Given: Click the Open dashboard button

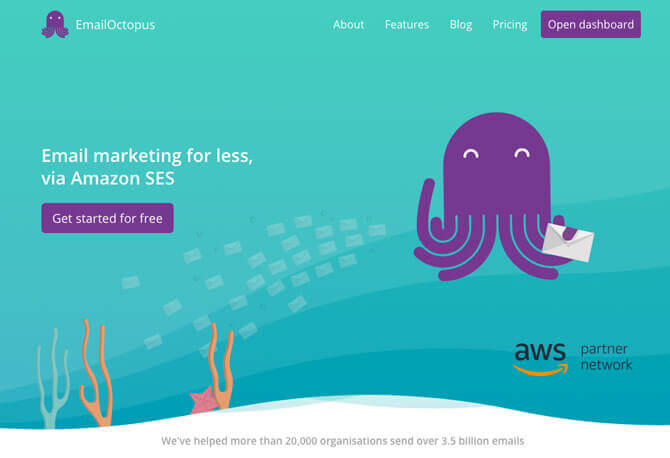Looking at the screenshot, I should (x=591, y=24).
